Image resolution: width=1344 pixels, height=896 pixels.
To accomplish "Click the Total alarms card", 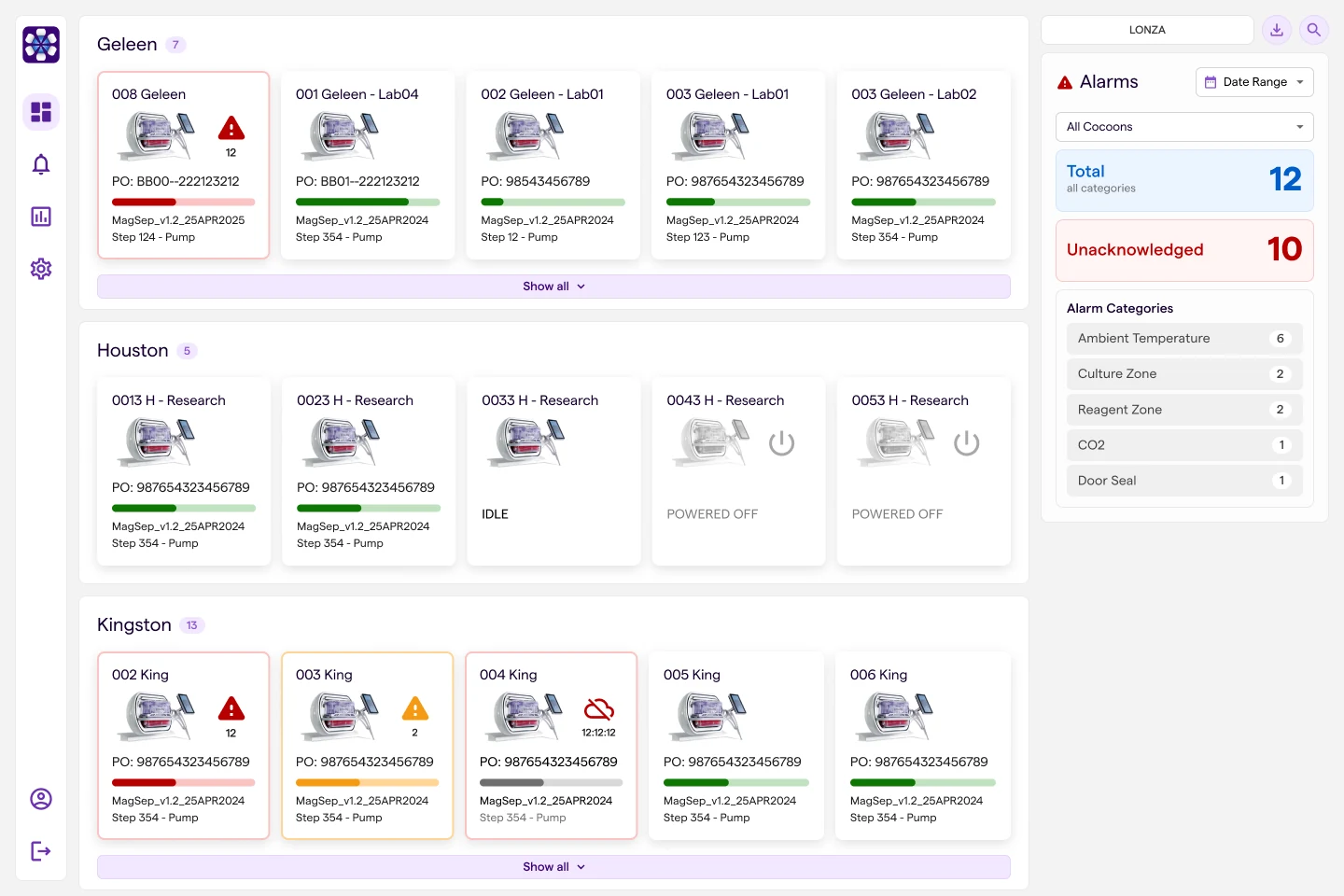I will 1184,180.
